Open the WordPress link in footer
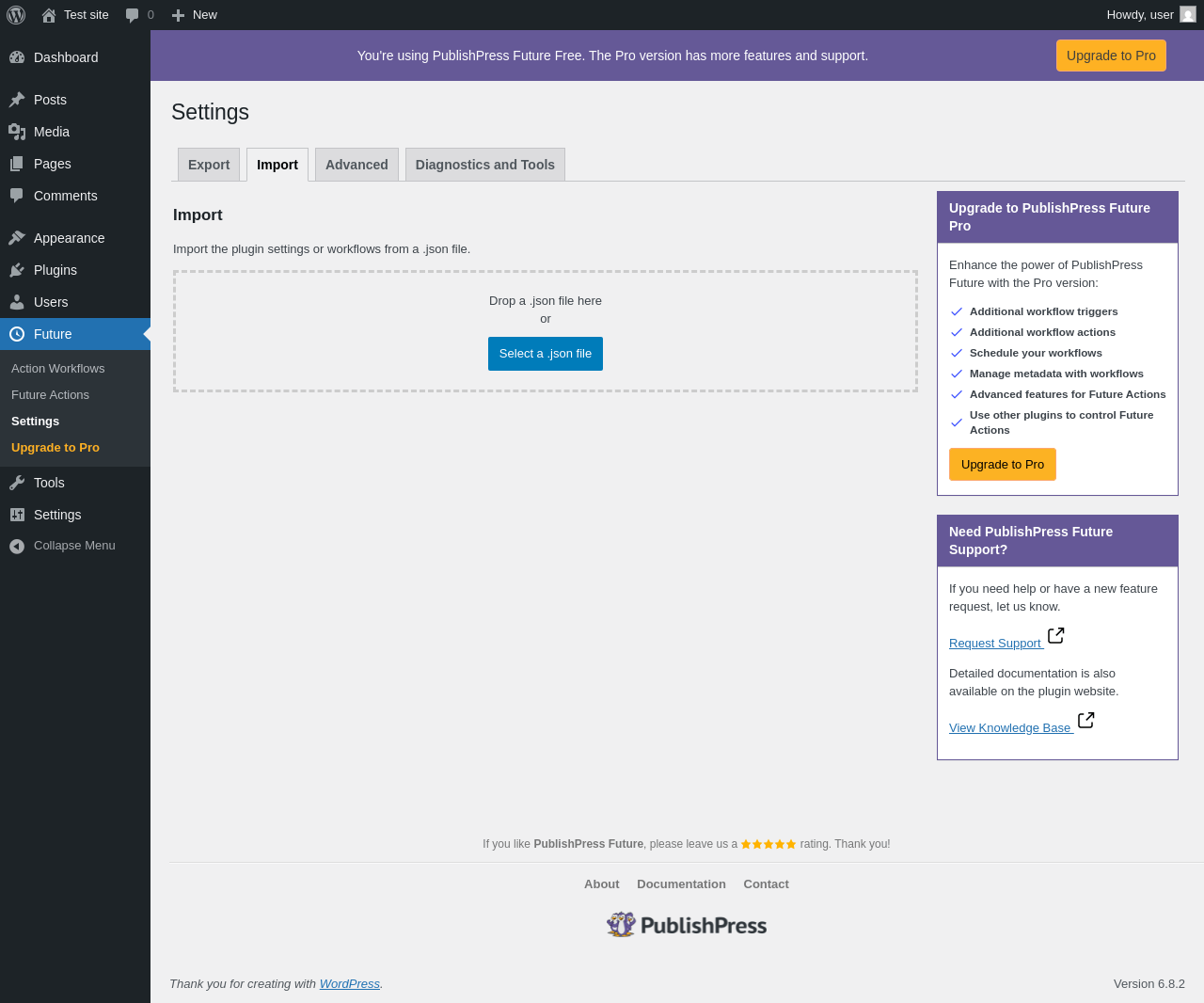Image resolution: width=1204 pixels, height=1003 pixels. tap(350, 984)
